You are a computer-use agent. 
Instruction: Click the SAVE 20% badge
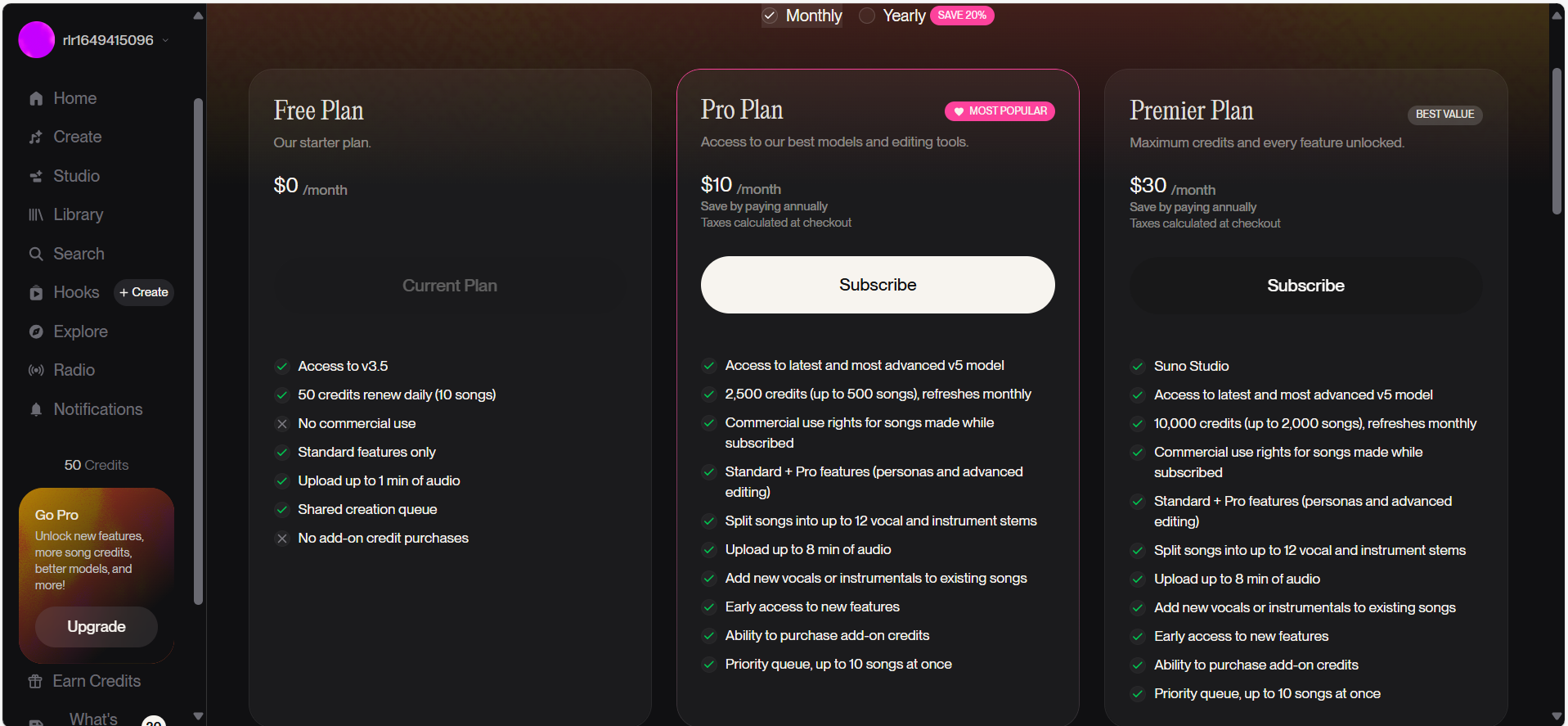[x=962, y=16]
